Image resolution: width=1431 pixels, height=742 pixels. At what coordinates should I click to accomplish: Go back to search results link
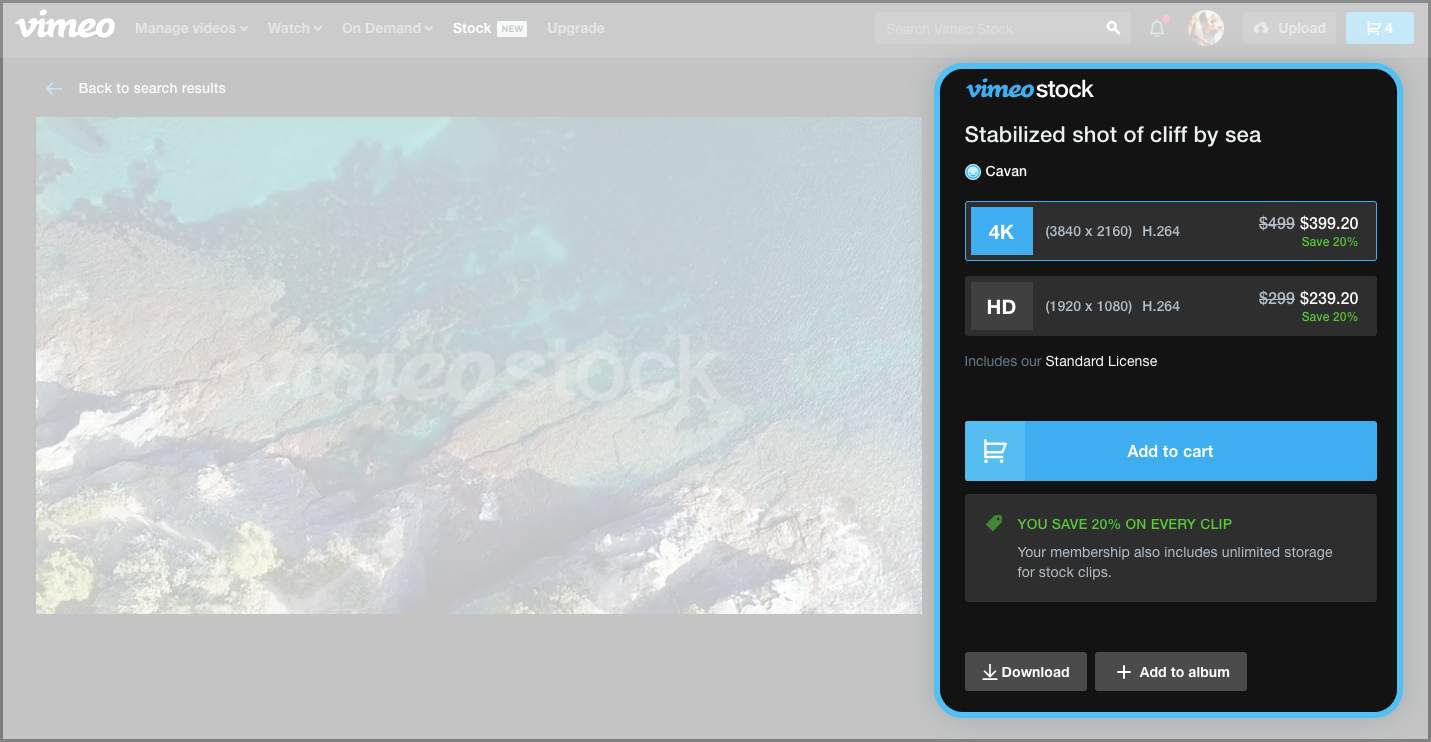tap(152, 88)
